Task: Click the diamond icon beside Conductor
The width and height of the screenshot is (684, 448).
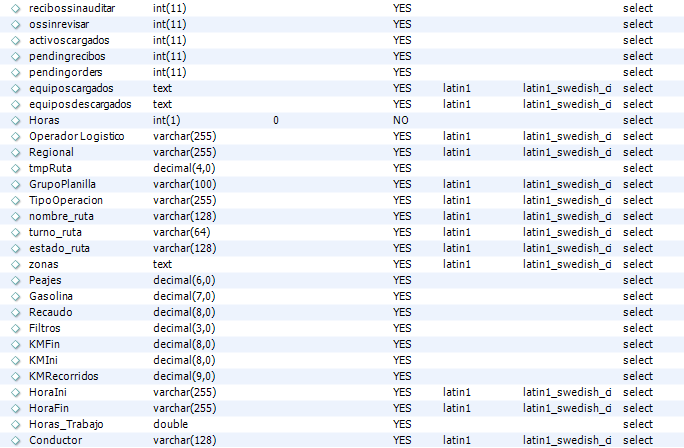Action: (16, 440)
